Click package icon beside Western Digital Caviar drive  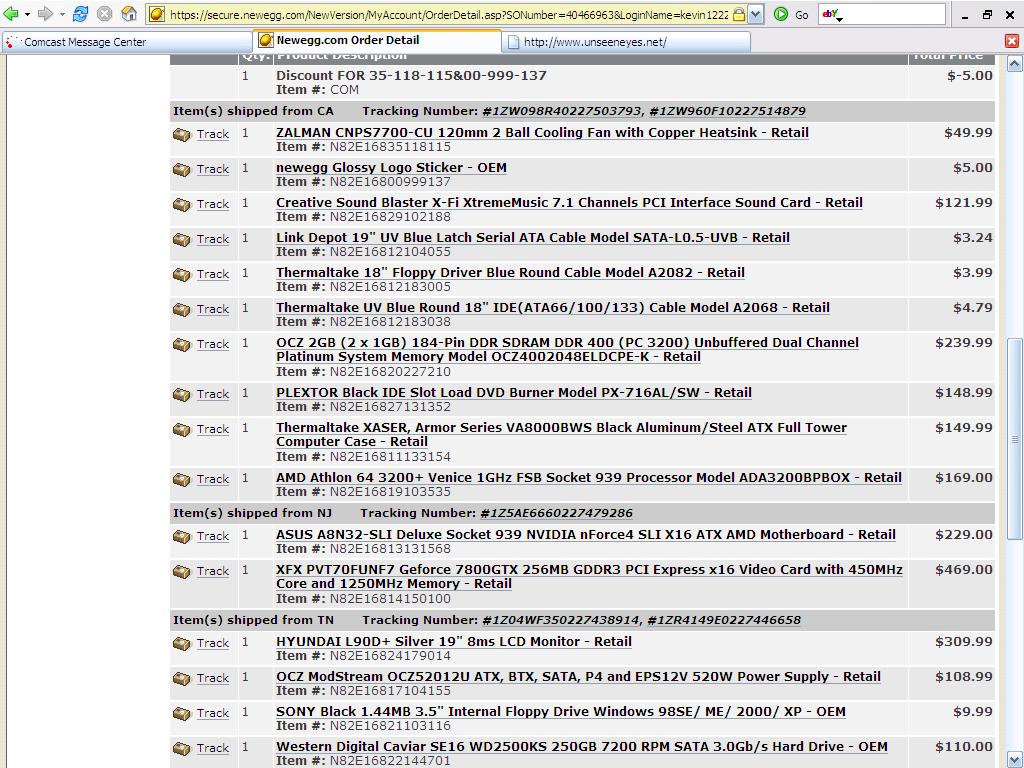(x=182, y=748)
